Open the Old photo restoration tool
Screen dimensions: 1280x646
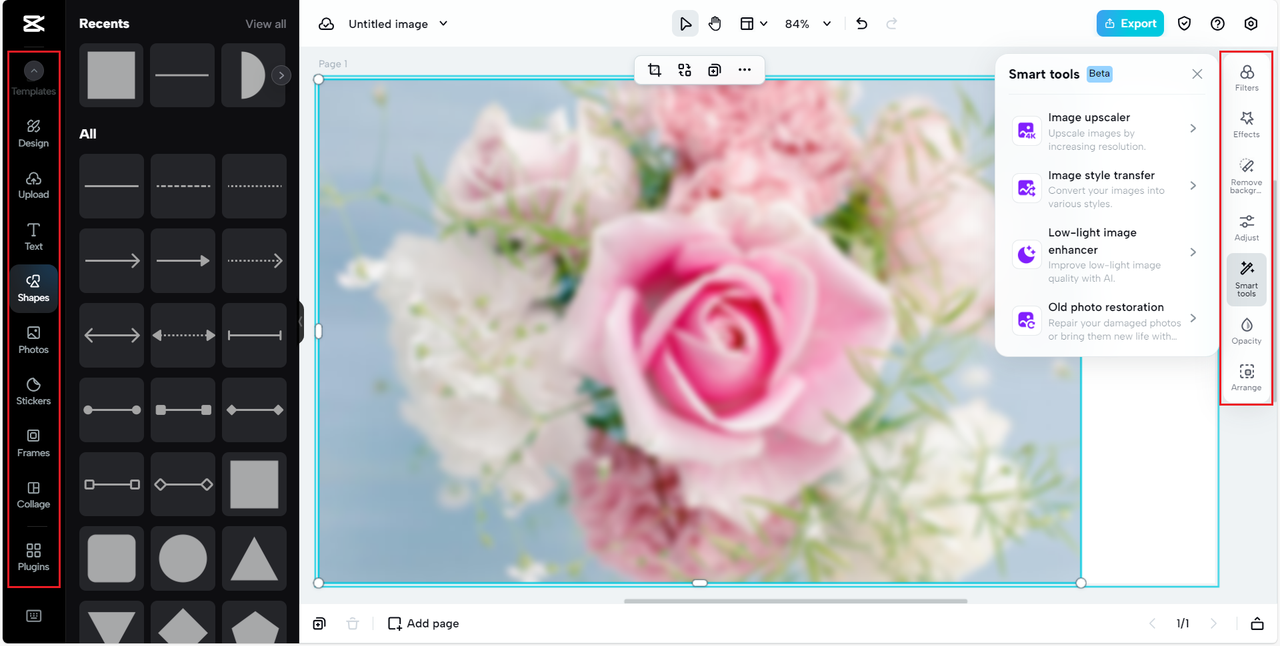coord(1106,321)
